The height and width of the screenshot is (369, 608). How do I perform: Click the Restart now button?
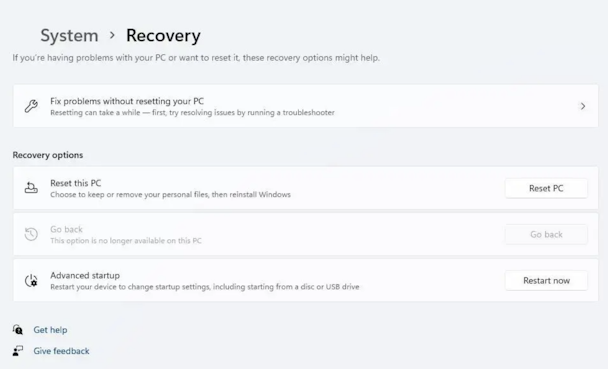[546, 281]
